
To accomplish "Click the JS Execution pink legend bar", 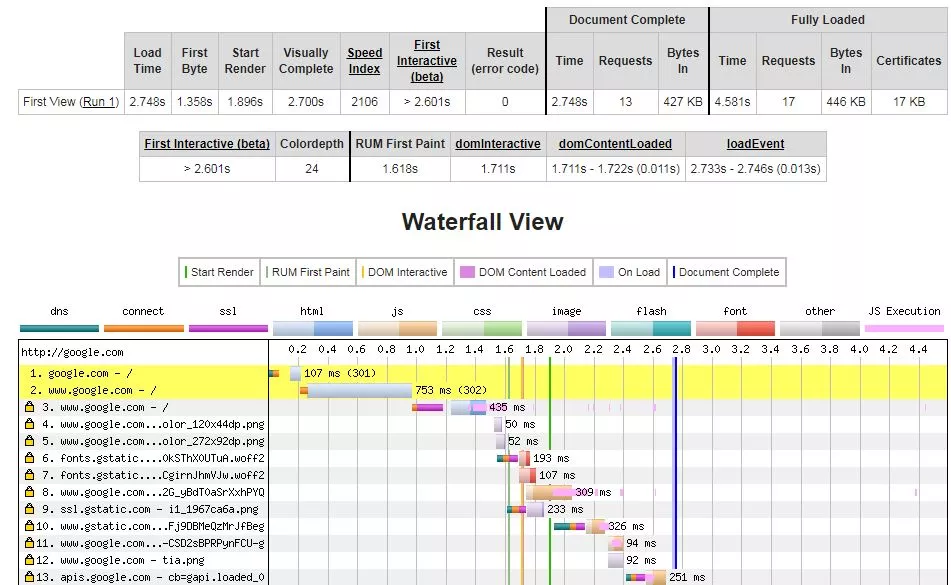I will pos(904,328).
